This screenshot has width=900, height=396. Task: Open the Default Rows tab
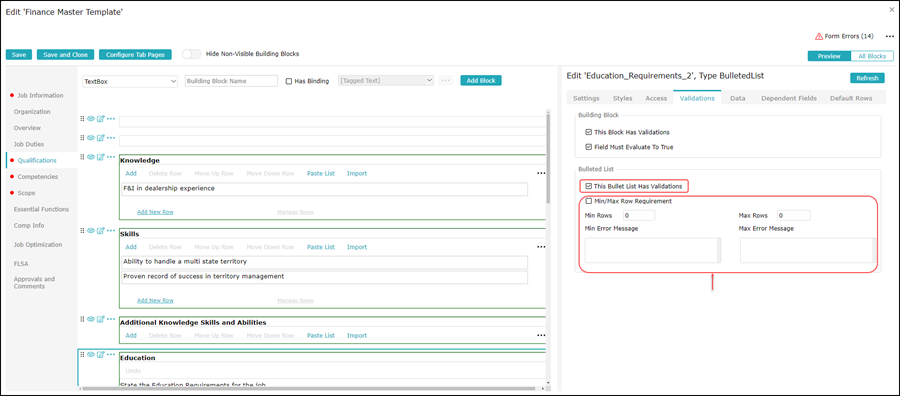(851, 98)
